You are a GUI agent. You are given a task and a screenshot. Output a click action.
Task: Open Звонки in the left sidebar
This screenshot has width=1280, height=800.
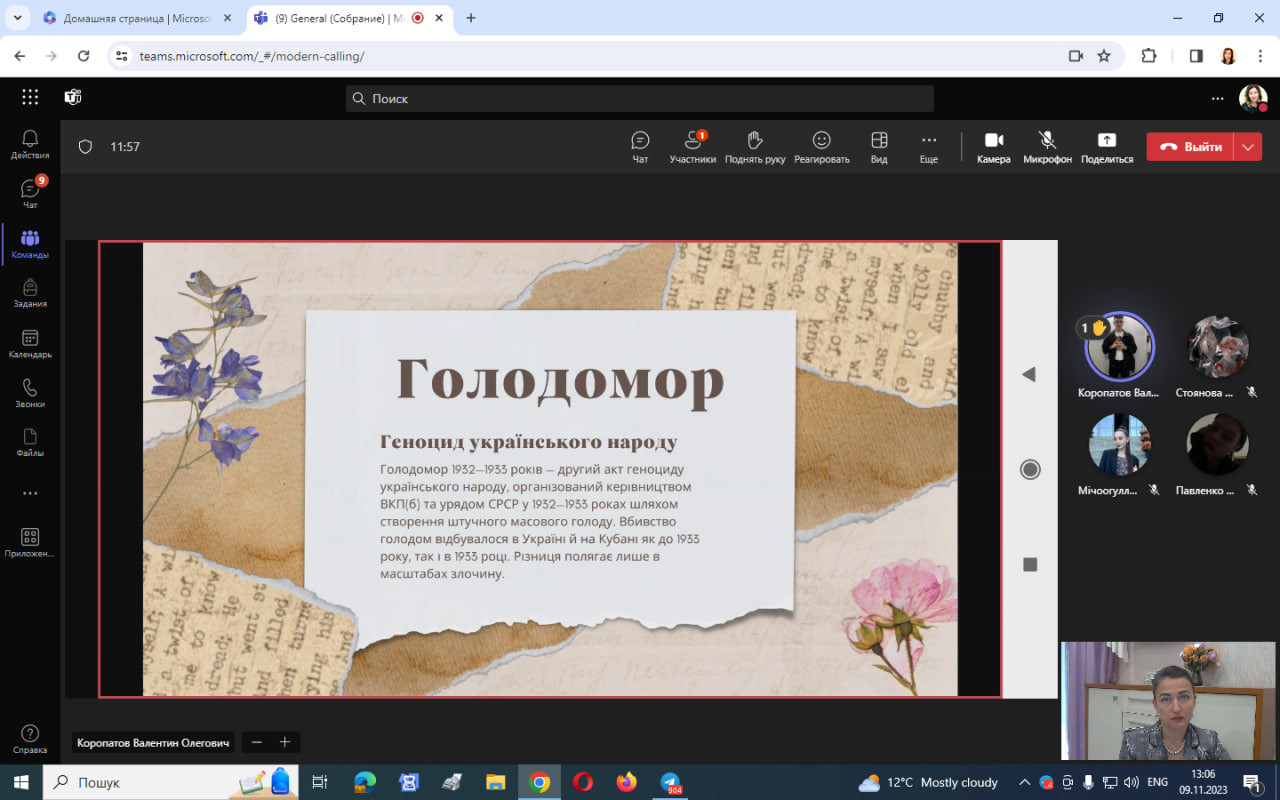[30, 393]
